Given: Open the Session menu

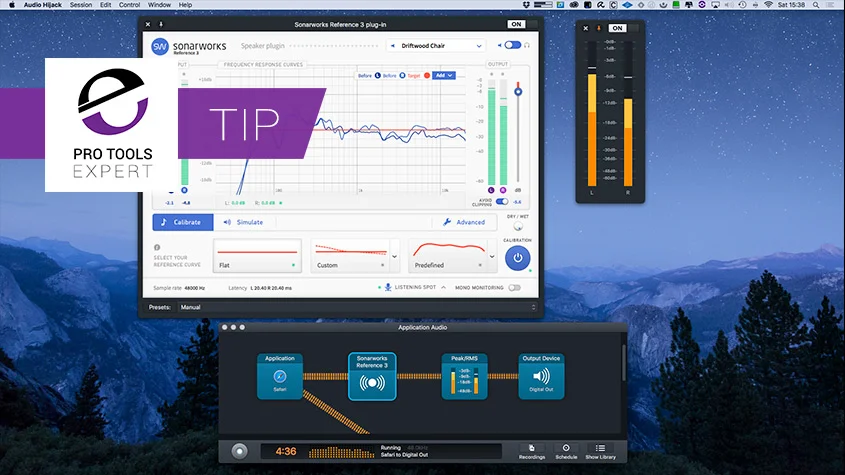Looking at the screenshot, I should [x=81, y=5].
